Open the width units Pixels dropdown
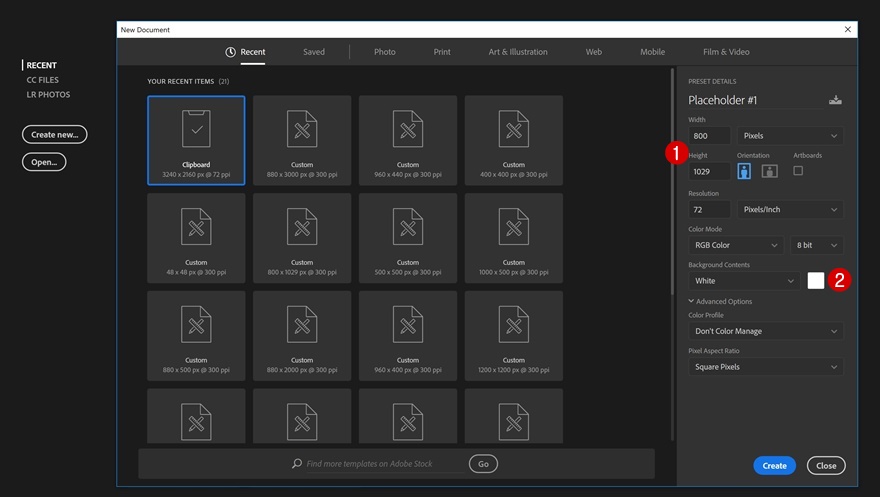The image size is (880, 497). coord(790,136)
